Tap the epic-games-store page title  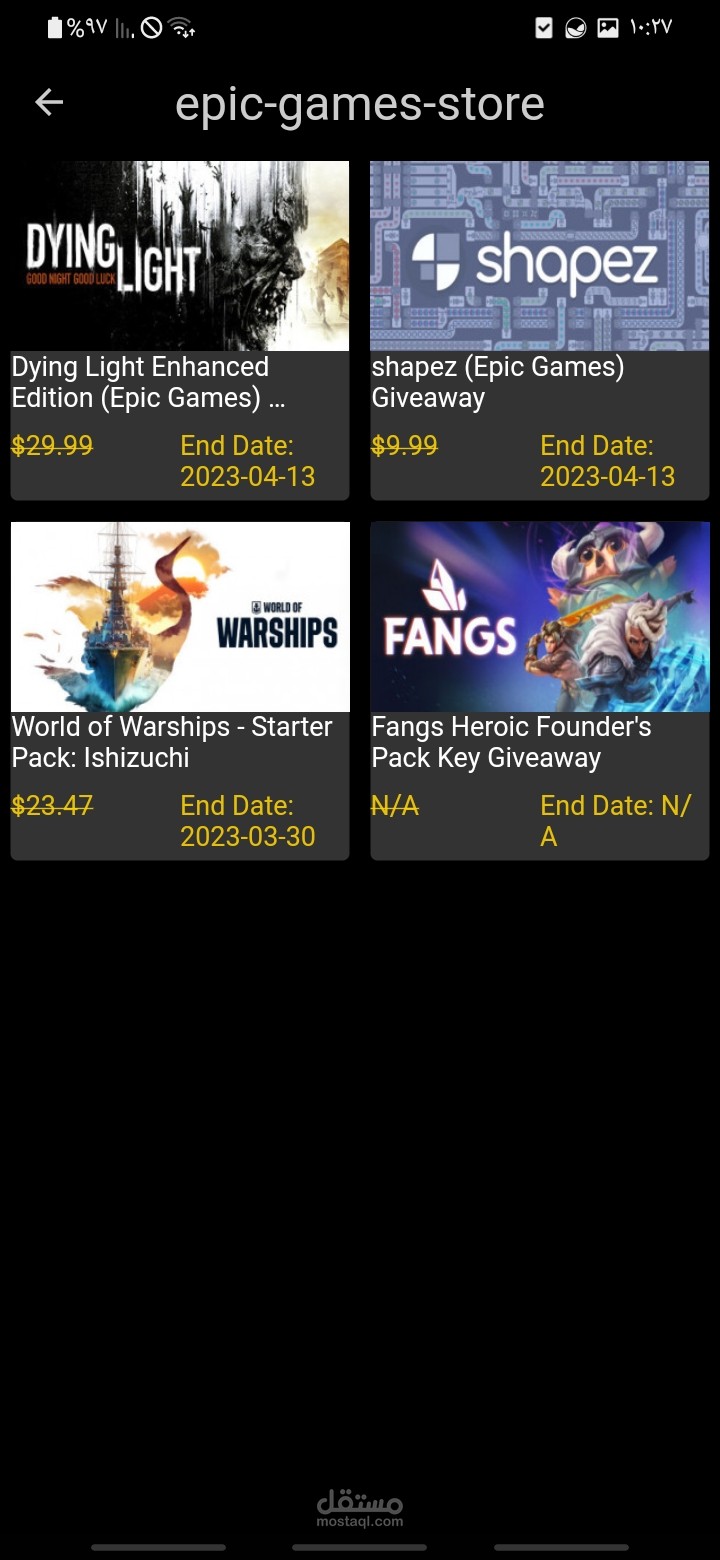click(x=360, y=104)
